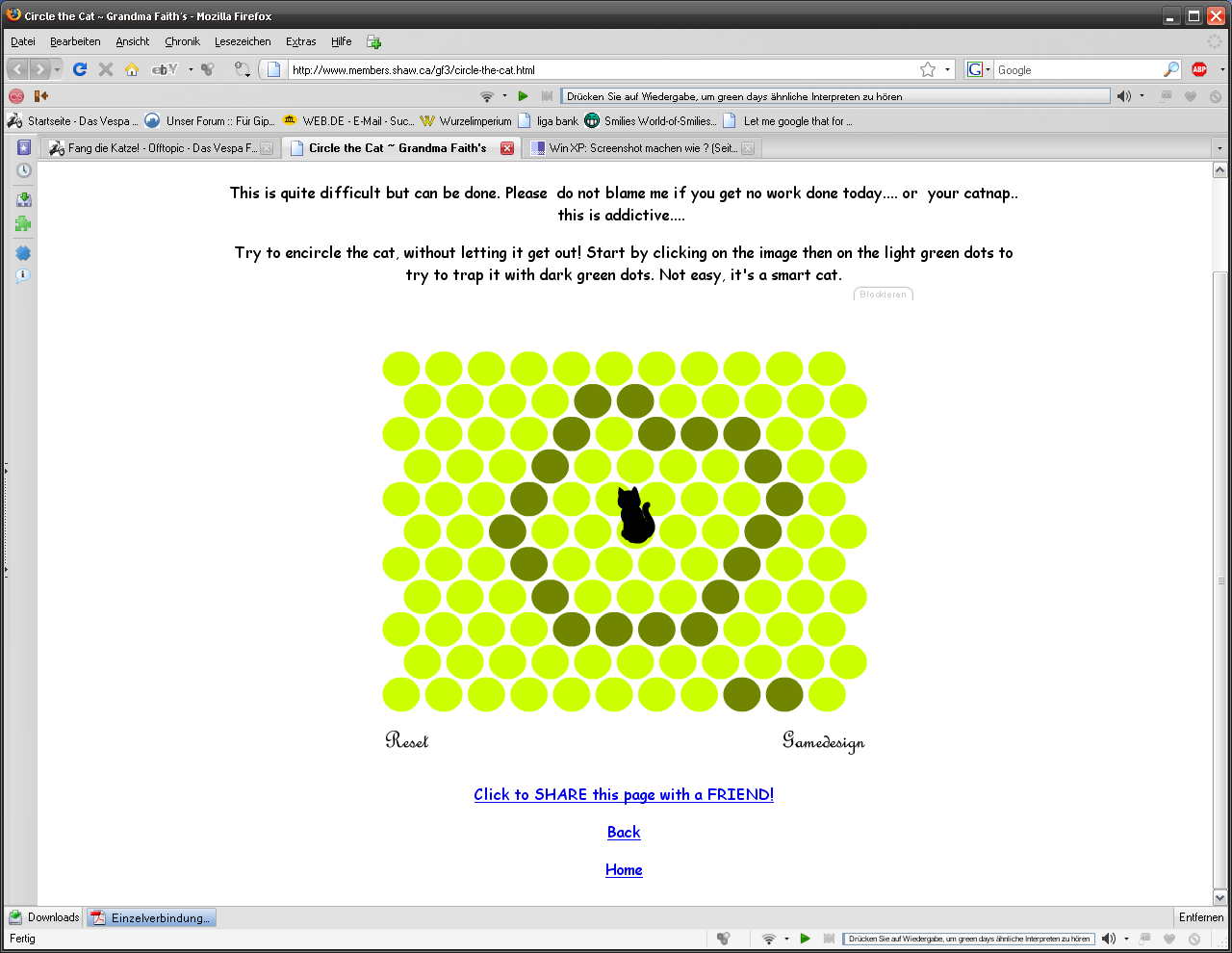
Task: Open the green Add-ons puzzle icon
Action: point(23,224)
